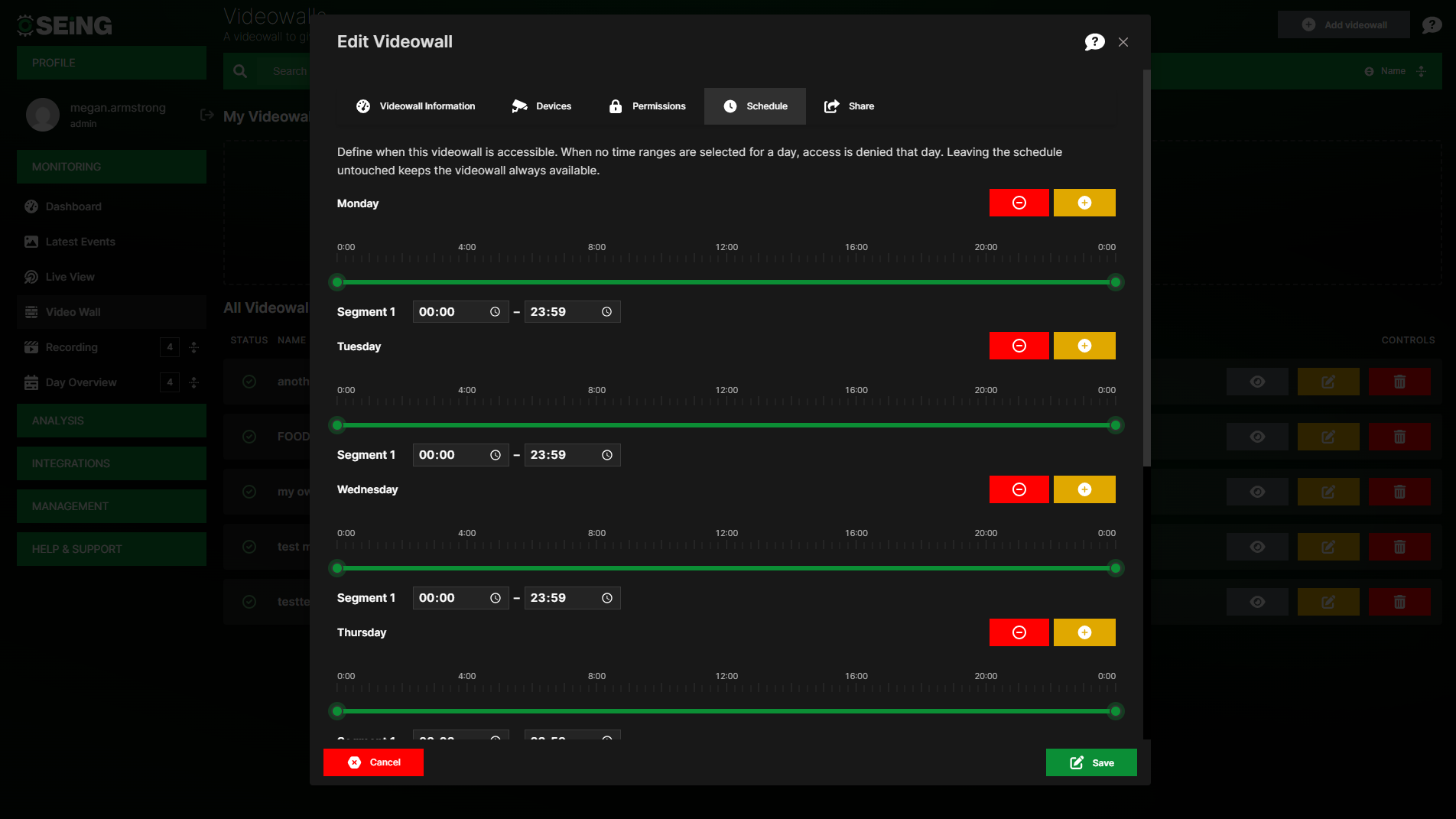Edit Wednesday Segment 1 end time field
Image resolution: width=1456 pixels, height=819 pixels.
tap(572, 598)
